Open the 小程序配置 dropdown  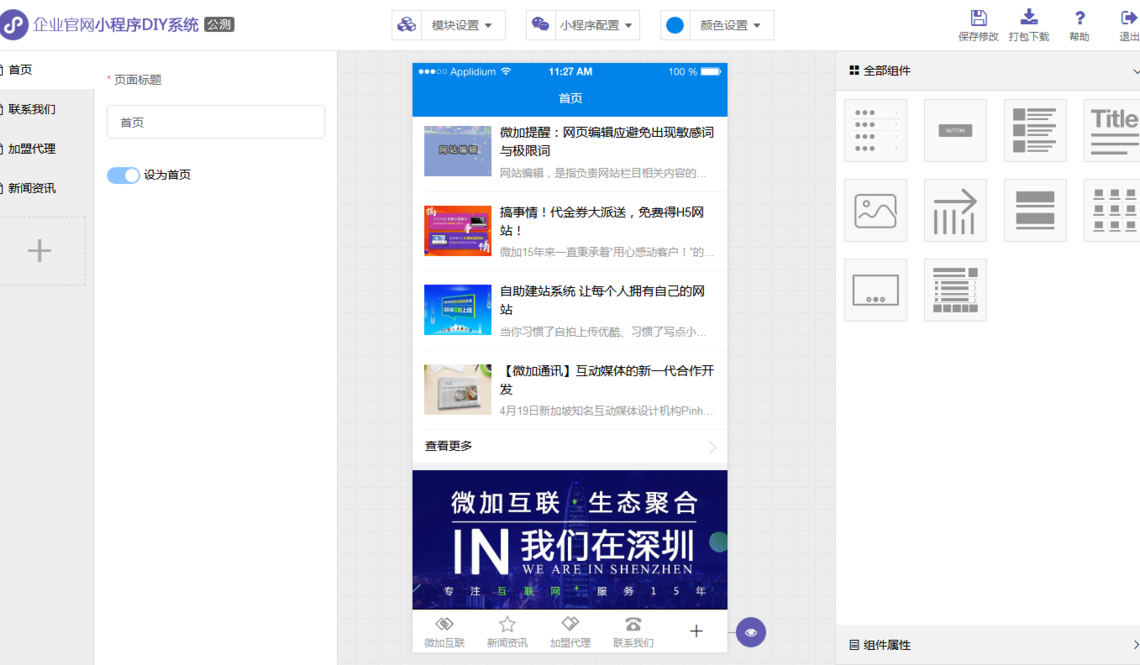click(x=583, y=25)
